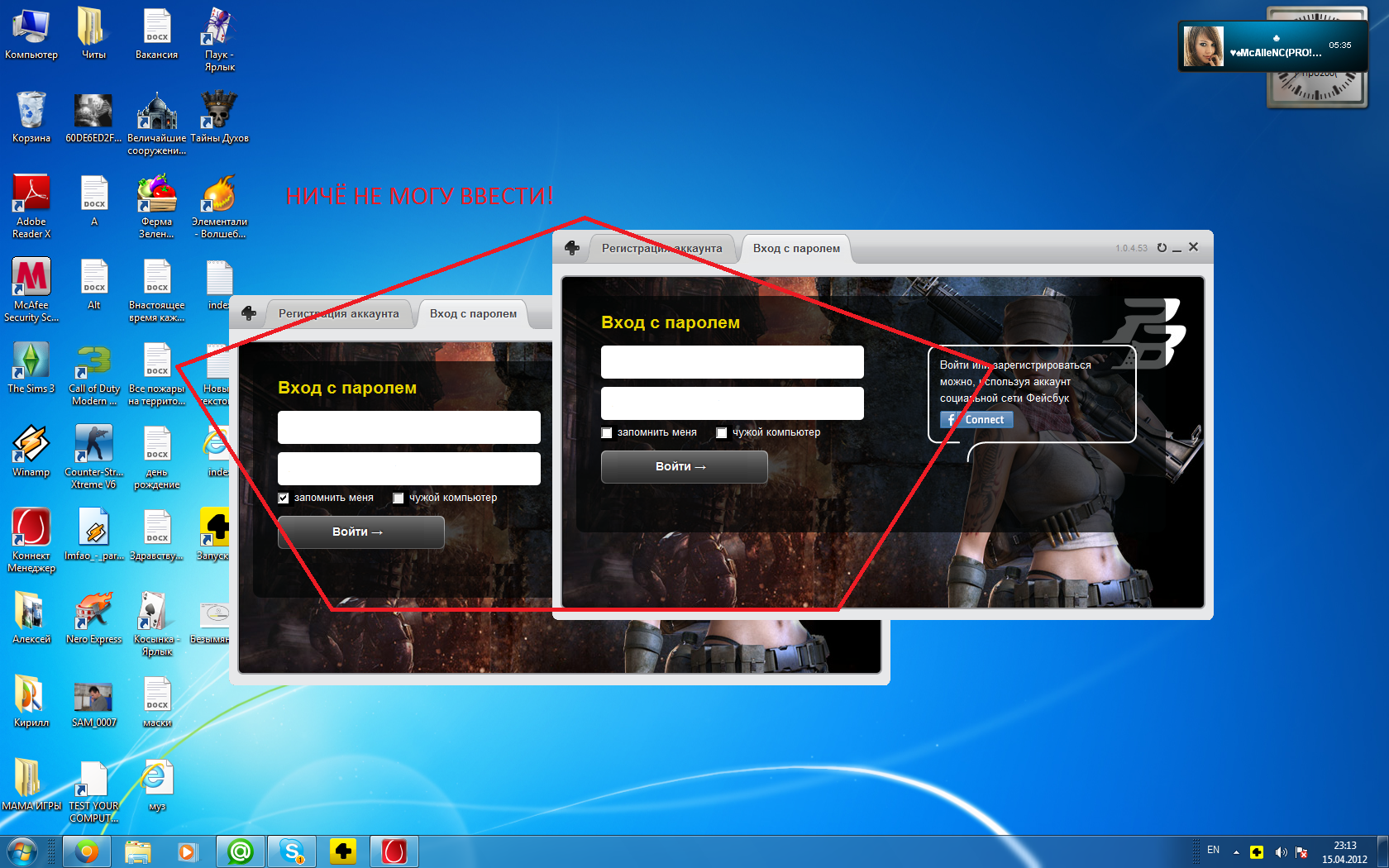This screenshot has width=1389, height=868.
Task: Select Вход с паролем tab in front window
Action: (x=796, y=248)
